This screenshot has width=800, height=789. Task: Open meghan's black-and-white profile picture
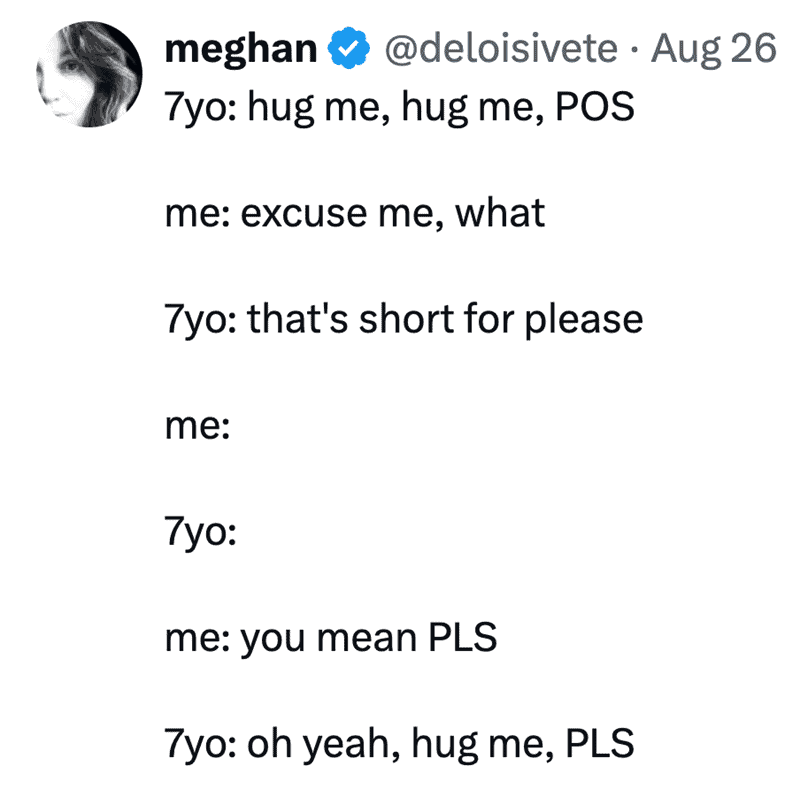[x=89, y=74]
